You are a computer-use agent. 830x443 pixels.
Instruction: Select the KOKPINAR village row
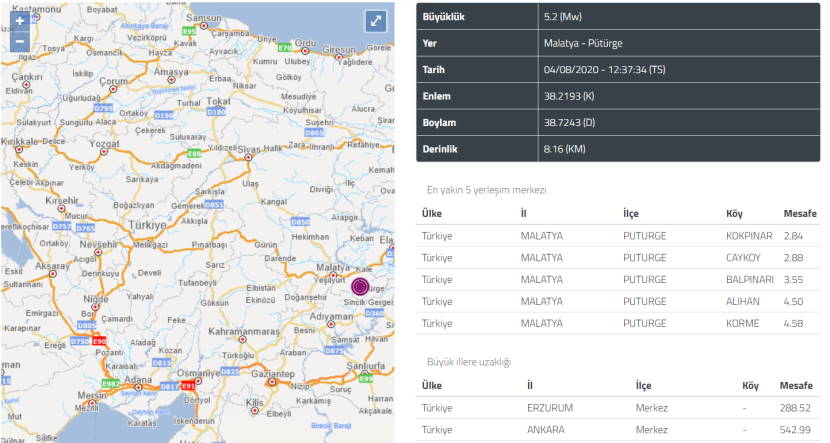pos(618,235)
